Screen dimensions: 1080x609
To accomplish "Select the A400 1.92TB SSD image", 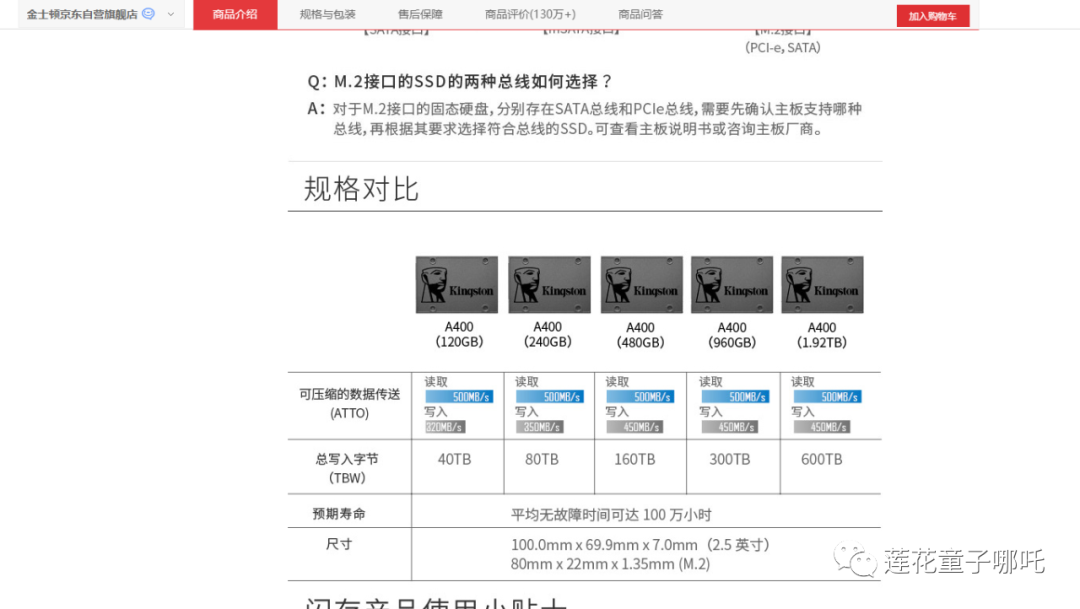I will point(822,285).
